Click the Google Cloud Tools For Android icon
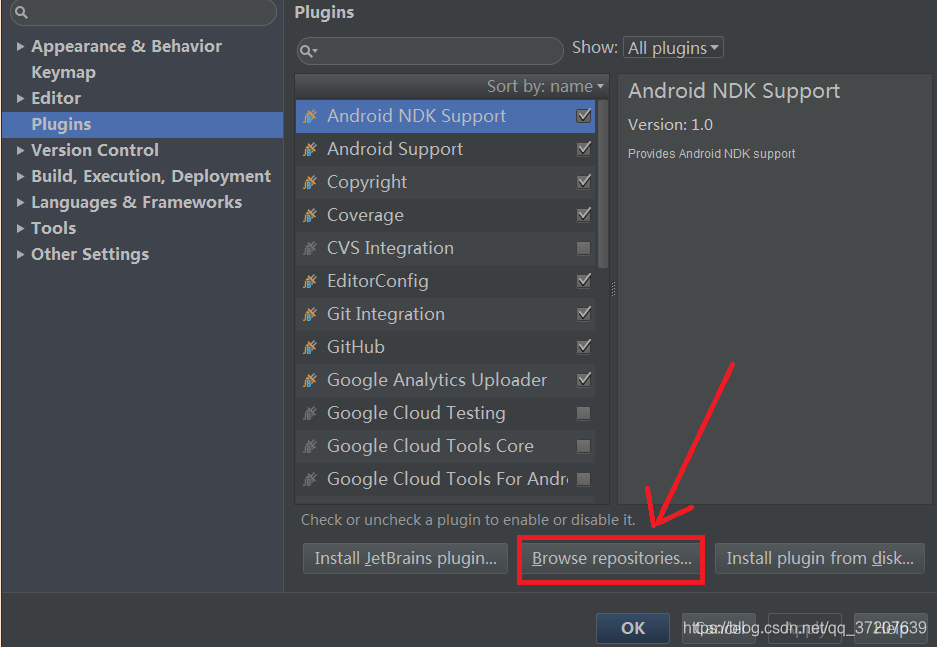The image size is (937, 647). tap(310, 479)
